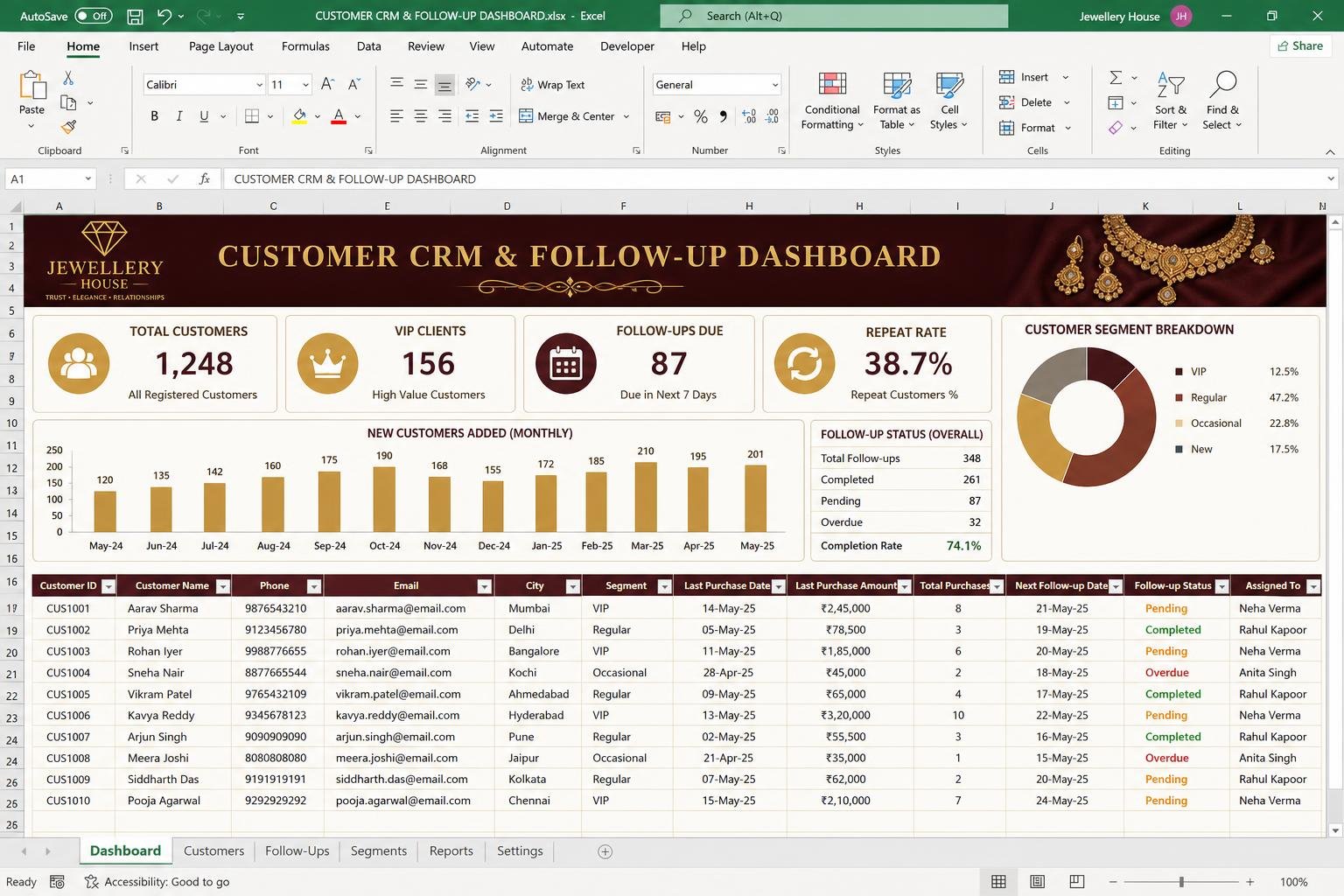Image resolution: width=1344 pixels, height=896 pixels.
Task: Click the zoom slider handle
Action: [1181, 882]
